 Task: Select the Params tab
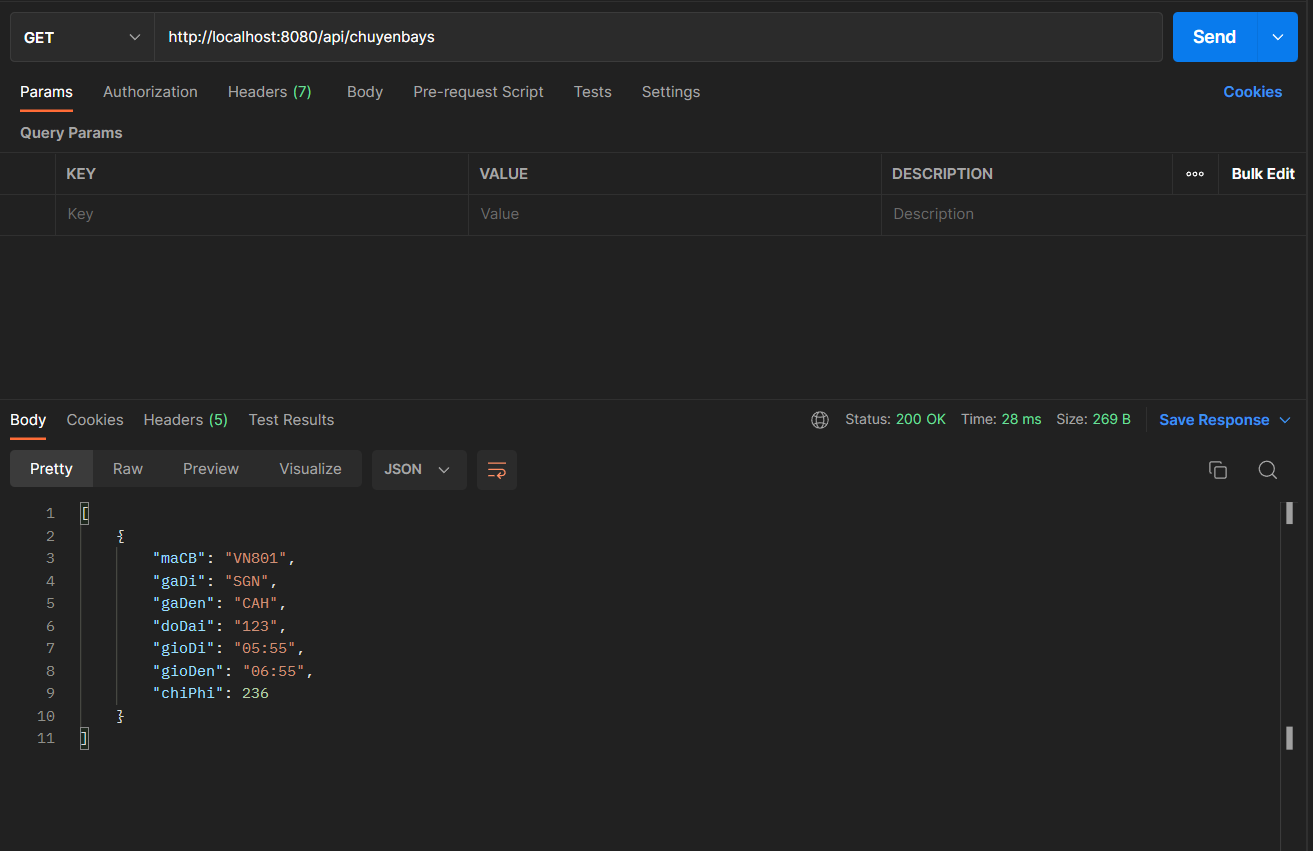click(46, 92)
